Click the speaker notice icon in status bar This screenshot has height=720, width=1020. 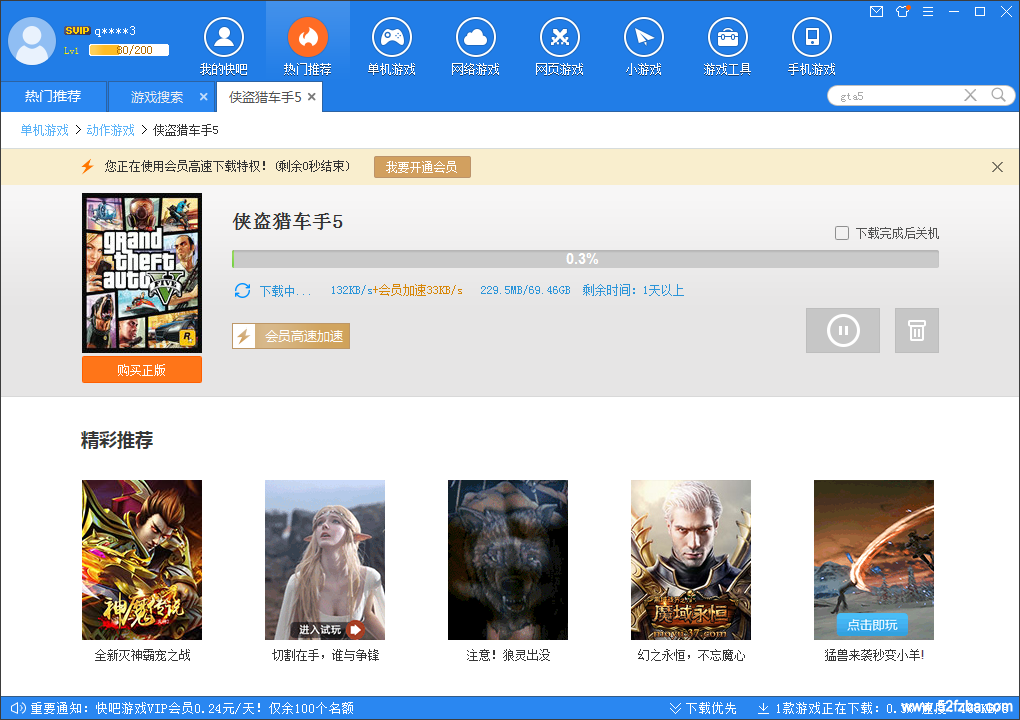pyautogui.click(x=18, y=708)
